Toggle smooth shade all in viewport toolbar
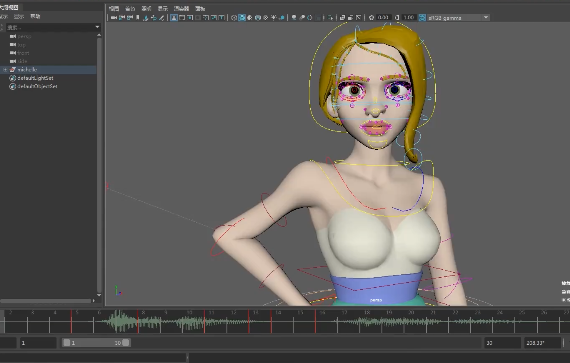 (x=242, y=17)
